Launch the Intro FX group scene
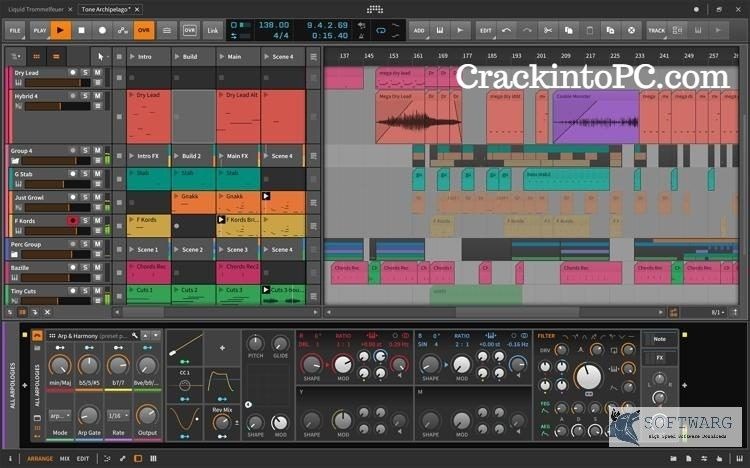This screenshot has width=750, height=468. [132, 156]
